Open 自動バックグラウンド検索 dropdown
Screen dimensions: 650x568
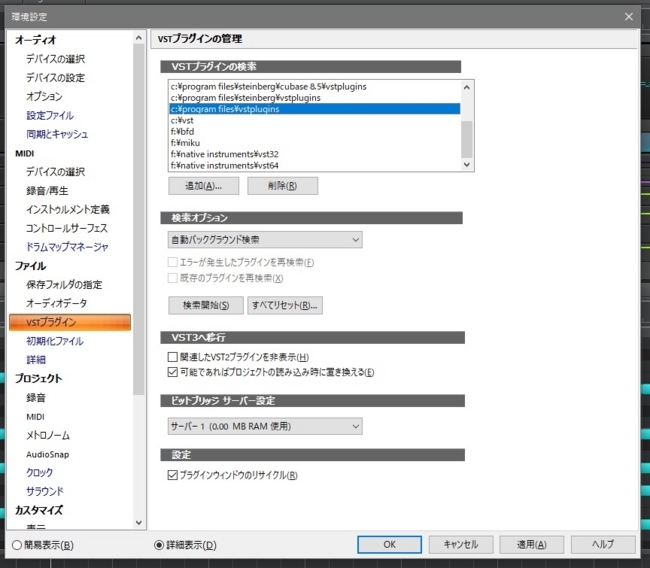point(265,240)
